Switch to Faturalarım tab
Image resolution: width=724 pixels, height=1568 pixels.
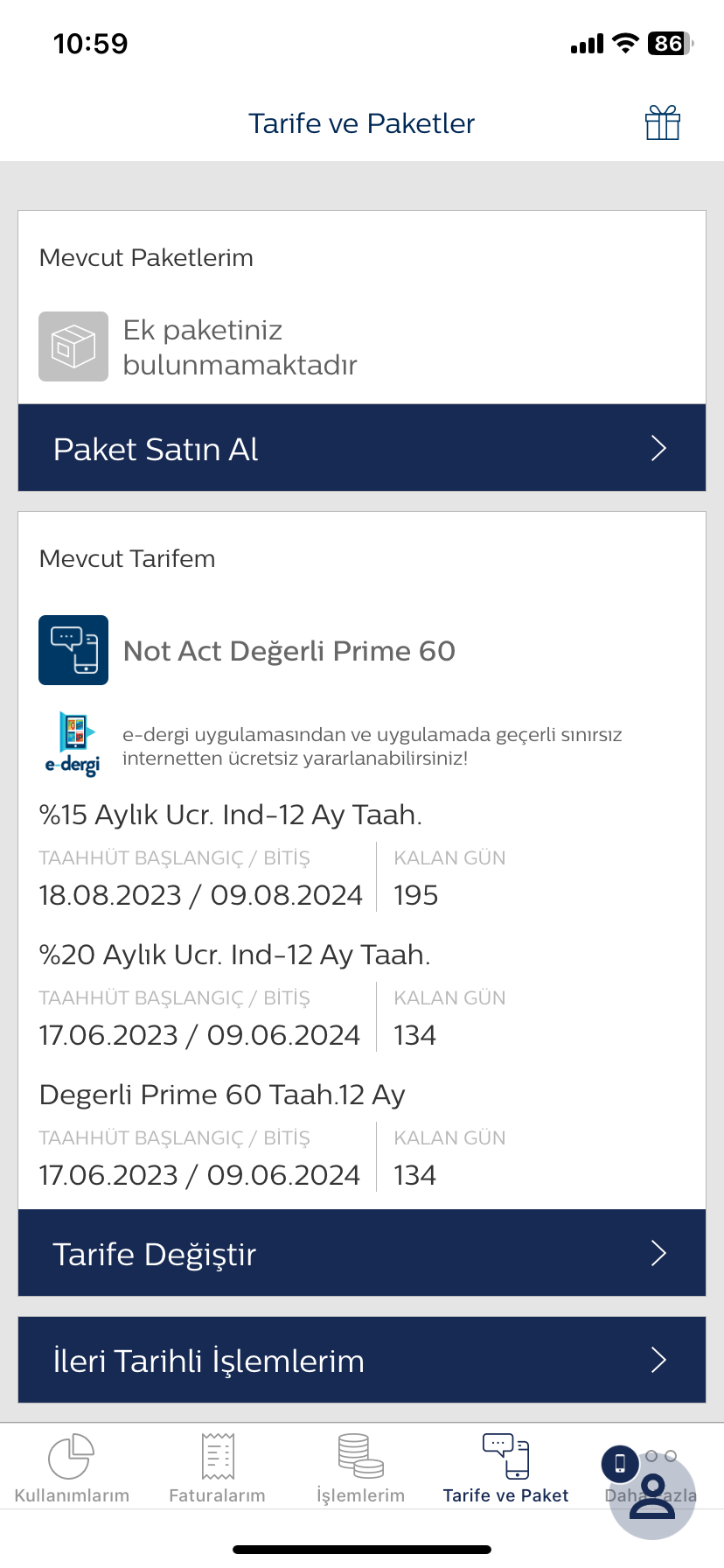point(217,1469)
